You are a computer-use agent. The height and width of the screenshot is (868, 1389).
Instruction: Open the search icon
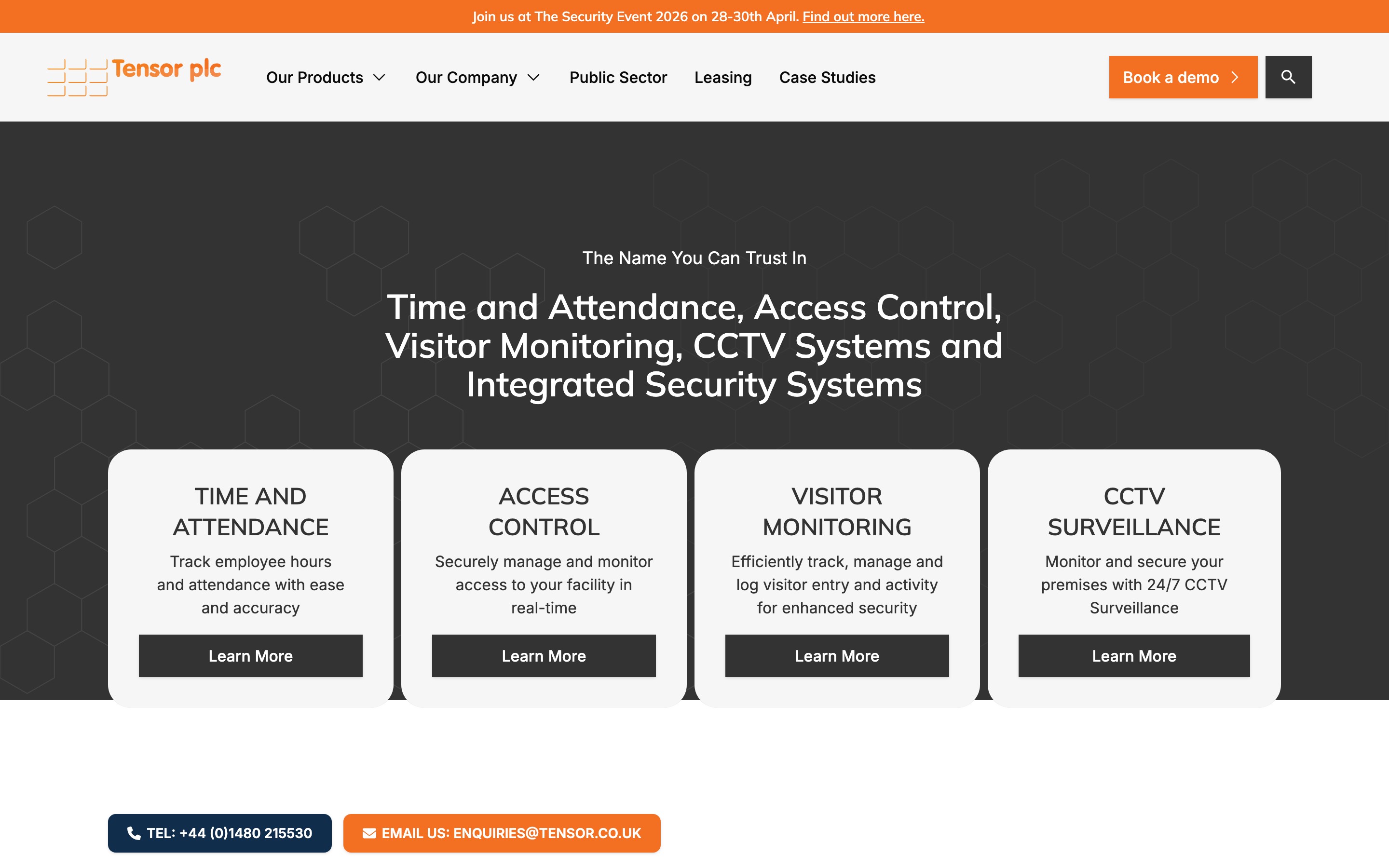pos(1289,76)
